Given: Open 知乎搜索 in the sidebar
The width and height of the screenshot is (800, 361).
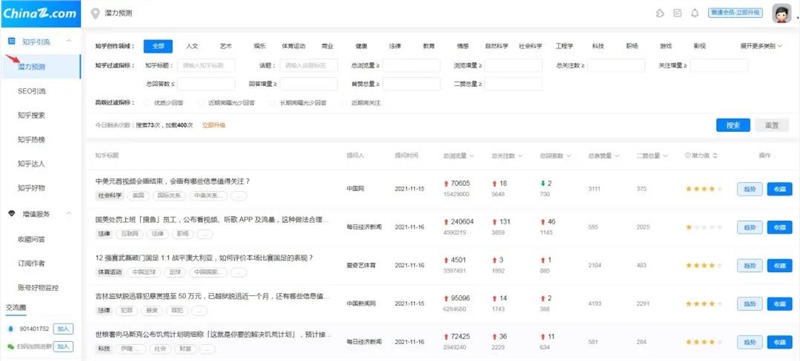Looking at the screenshot, I should [32, 115].
